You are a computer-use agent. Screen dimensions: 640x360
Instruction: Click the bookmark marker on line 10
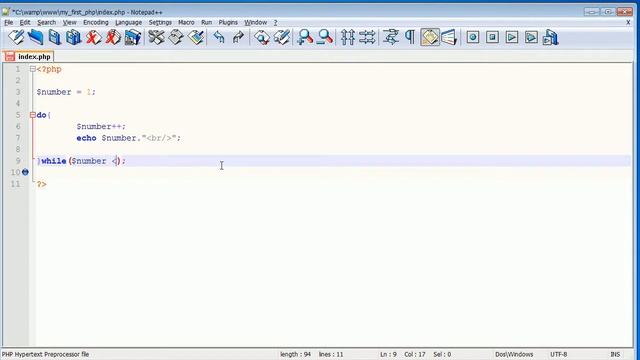coord(25,172)
